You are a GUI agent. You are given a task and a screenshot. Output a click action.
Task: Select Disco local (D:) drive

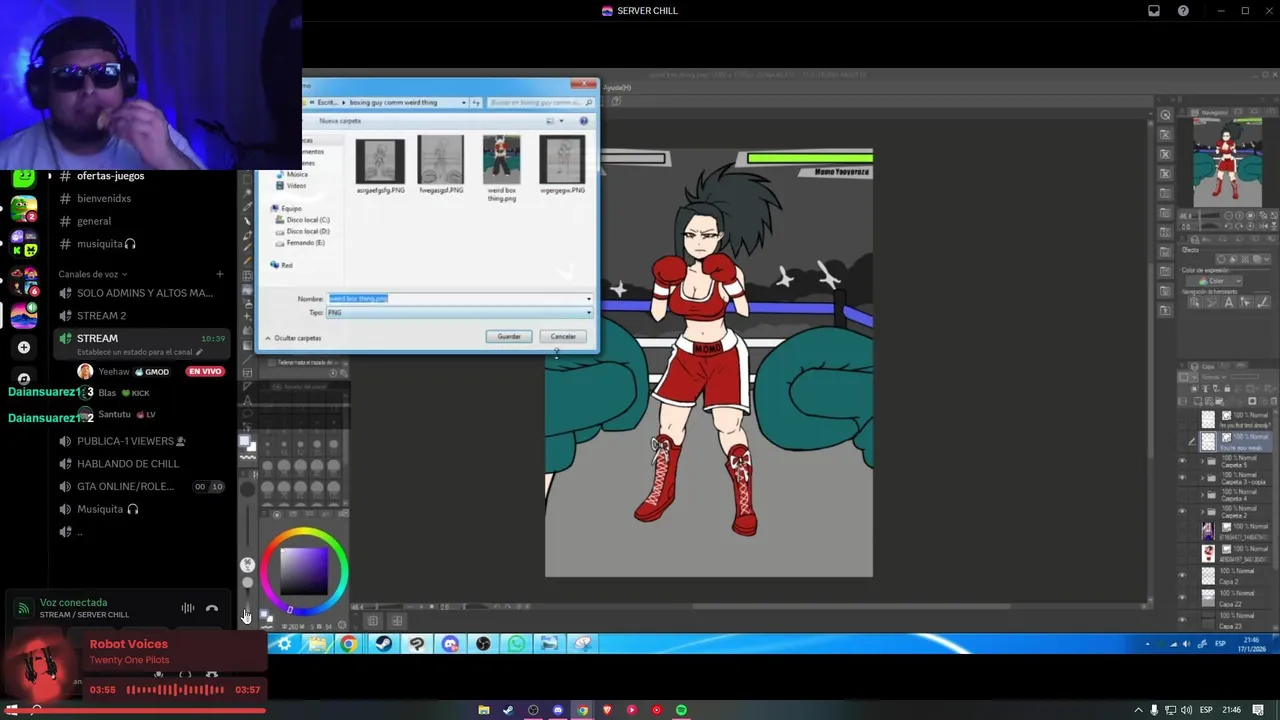pyautogui.click(x=302, y=231)
